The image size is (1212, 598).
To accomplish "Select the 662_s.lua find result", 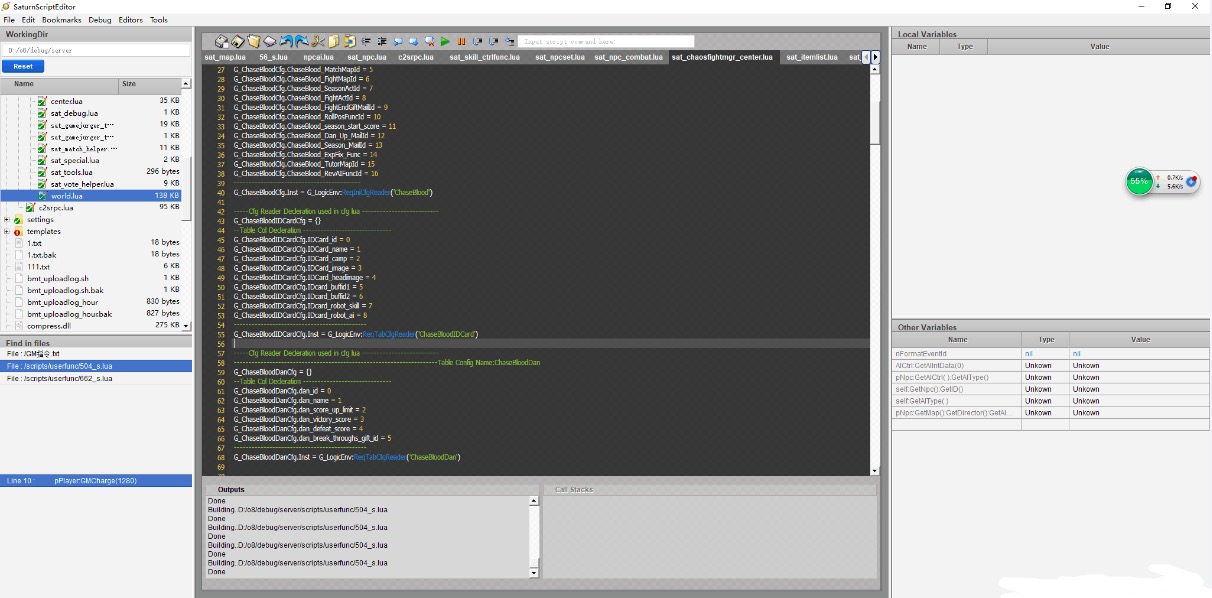I will (59, 379).
